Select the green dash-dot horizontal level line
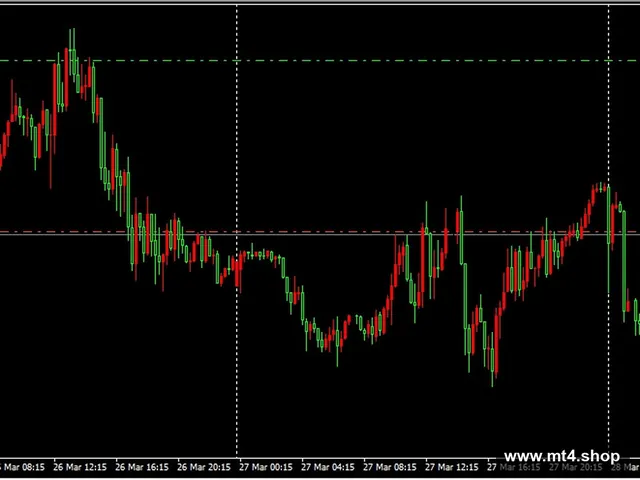Image resolution: width=640 pixels, height=480 pixels. (320, 61)
